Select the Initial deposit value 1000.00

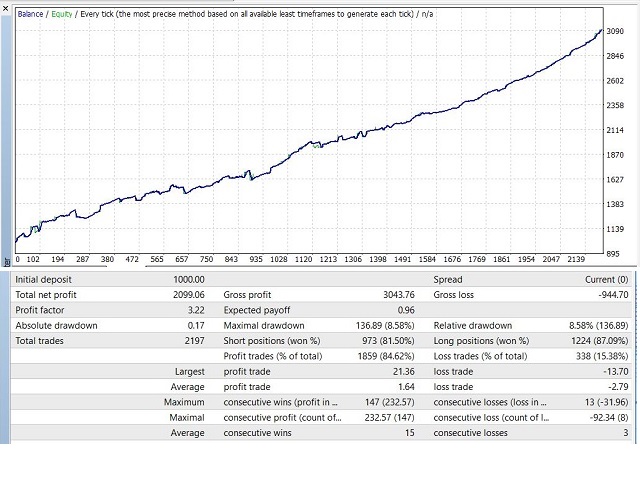[189, 280]
